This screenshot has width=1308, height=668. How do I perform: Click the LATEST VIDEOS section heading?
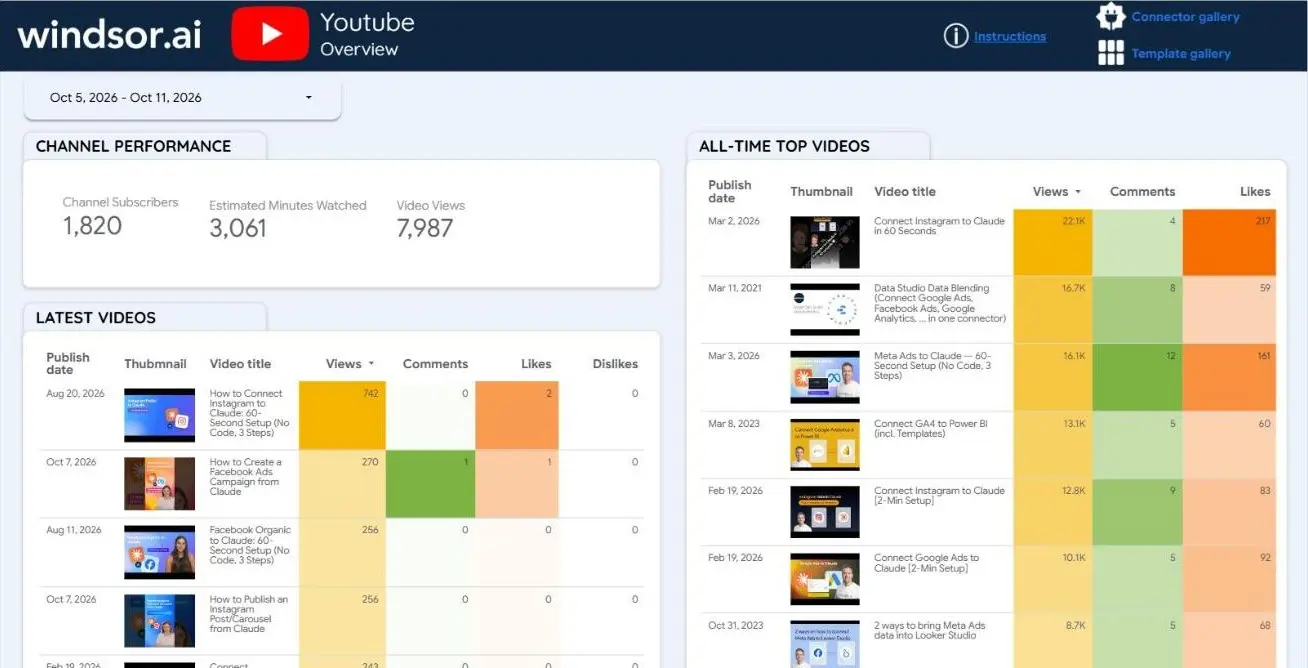(96, 318)
